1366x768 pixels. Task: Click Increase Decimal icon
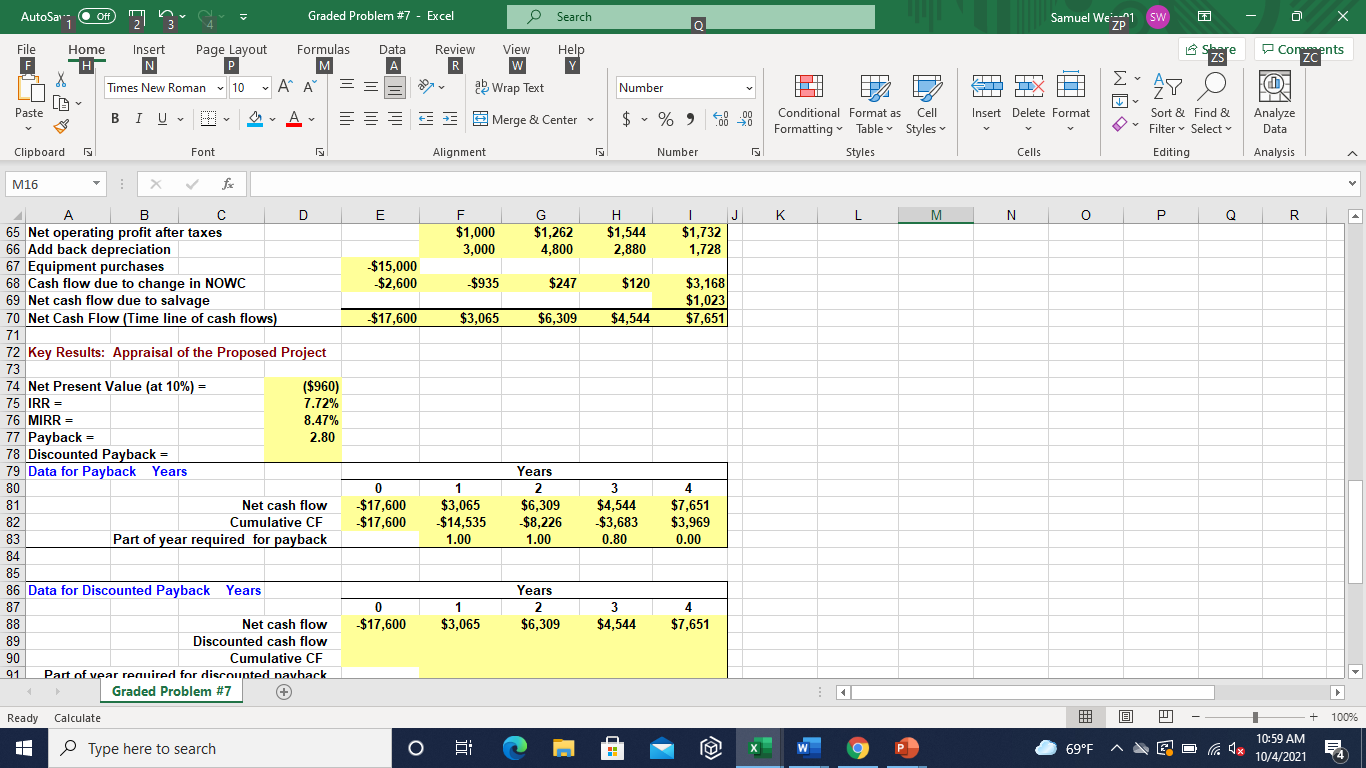coord(719,120)
